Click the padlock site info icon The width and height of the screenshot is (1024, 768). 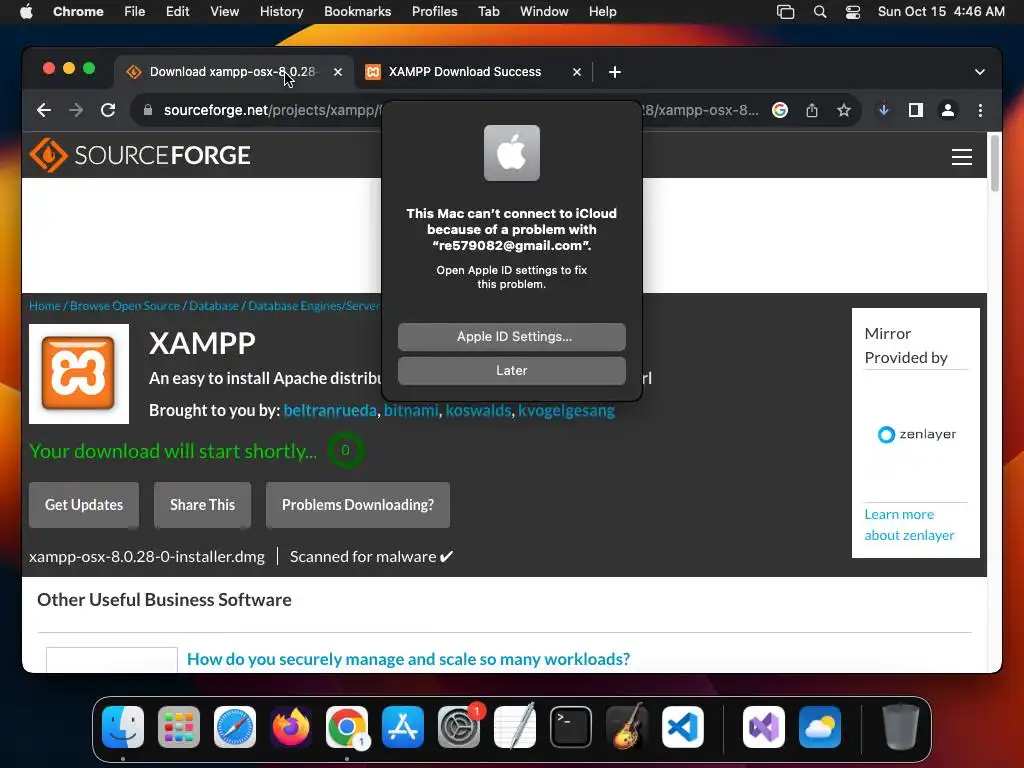click(148, 110)
